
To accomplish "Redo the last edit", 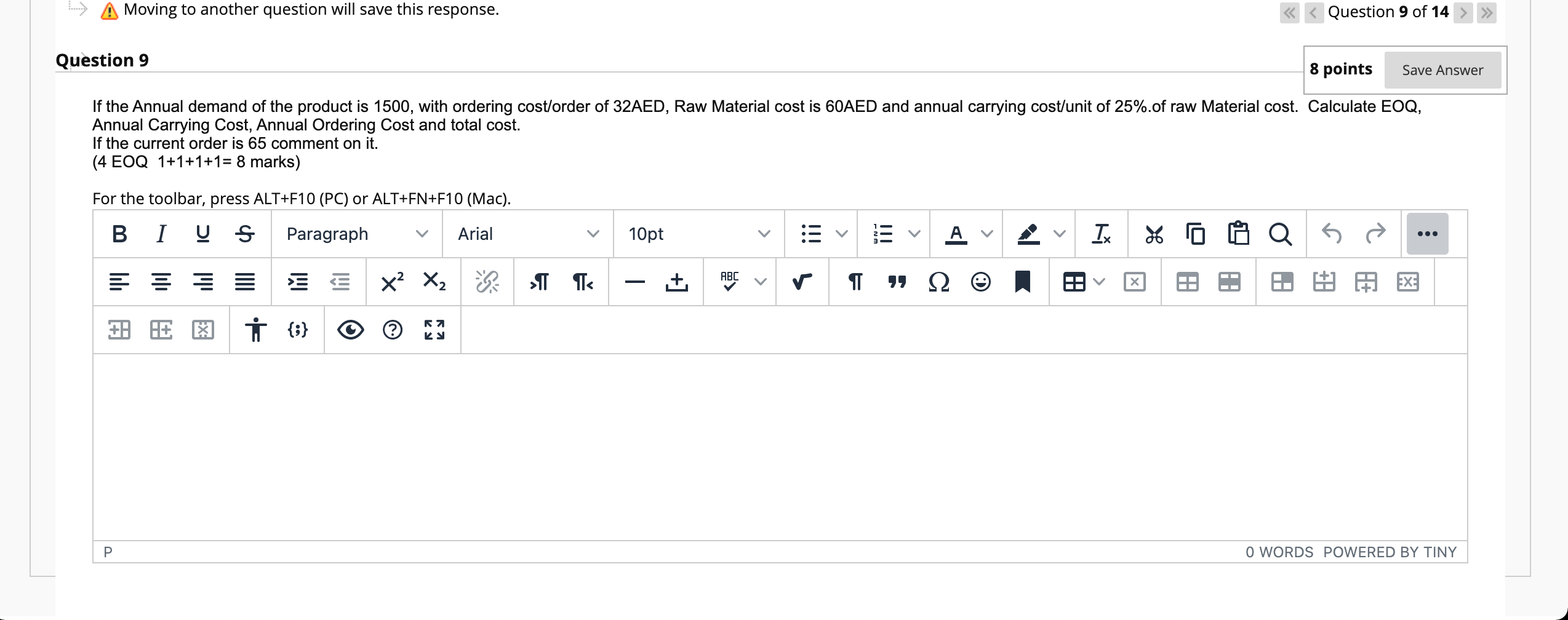I will 1375,234.
